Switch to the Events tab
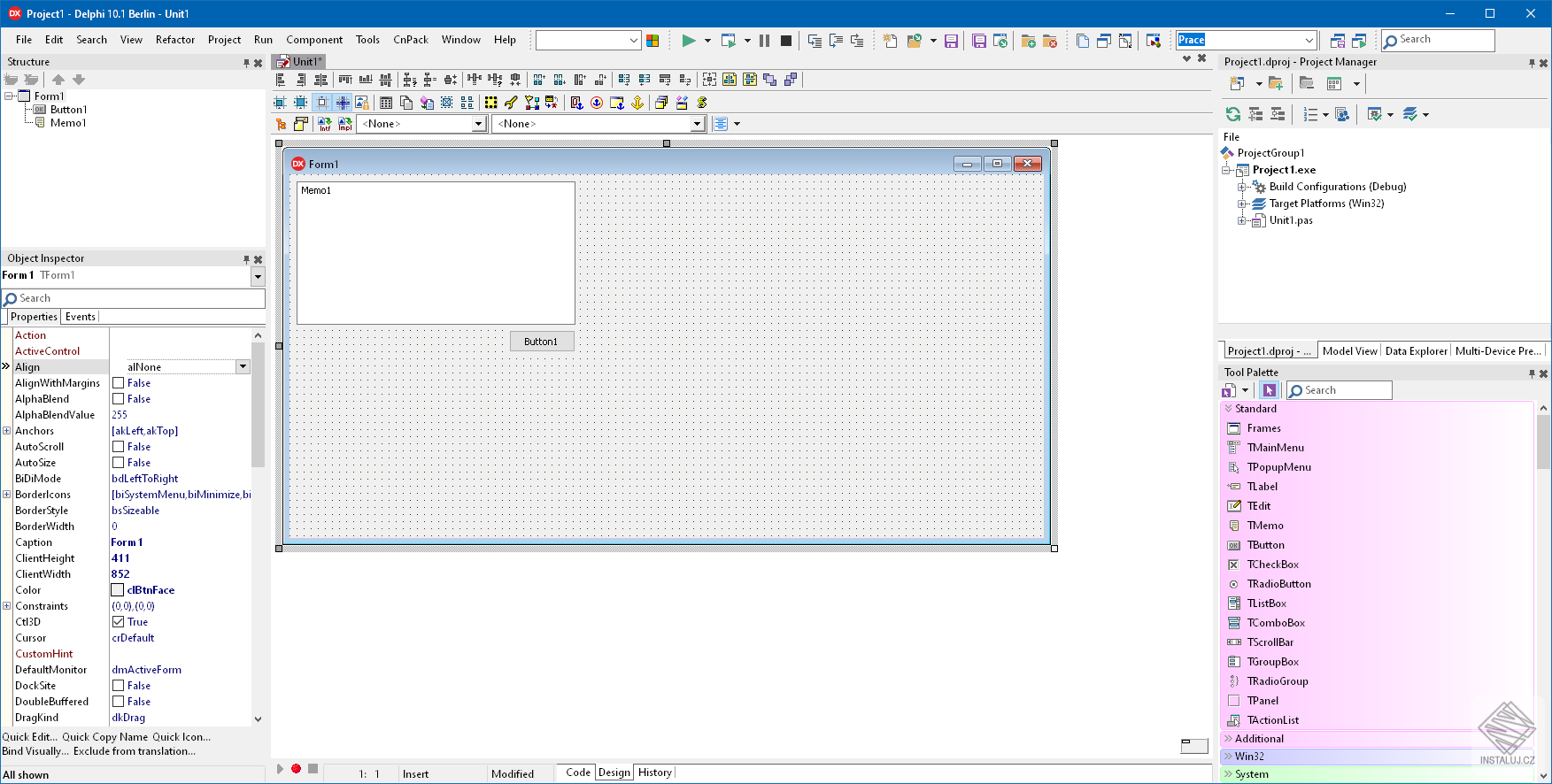The width and height of the screenshot is (1552, 784). pyautogui.click(x=80, y=317)
